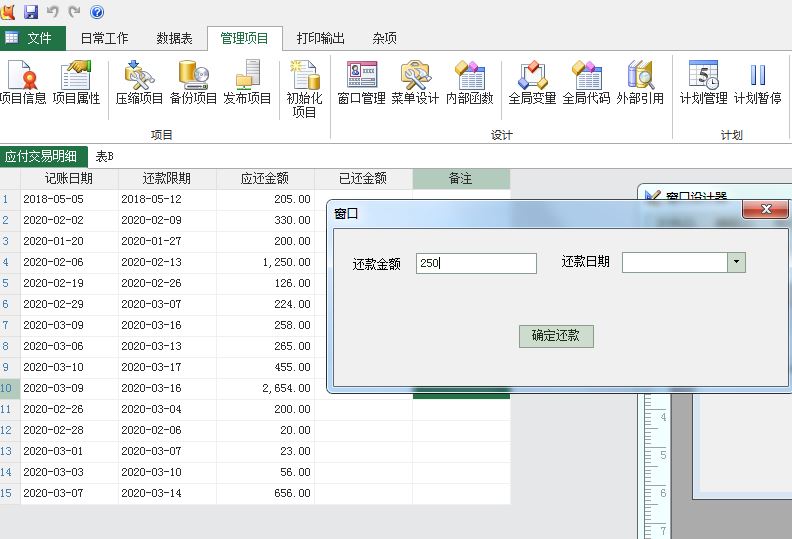The height and width of the screenshot is (539, 792).
Task: Click the Save icon in quick access bar
Action: (31, 11)
